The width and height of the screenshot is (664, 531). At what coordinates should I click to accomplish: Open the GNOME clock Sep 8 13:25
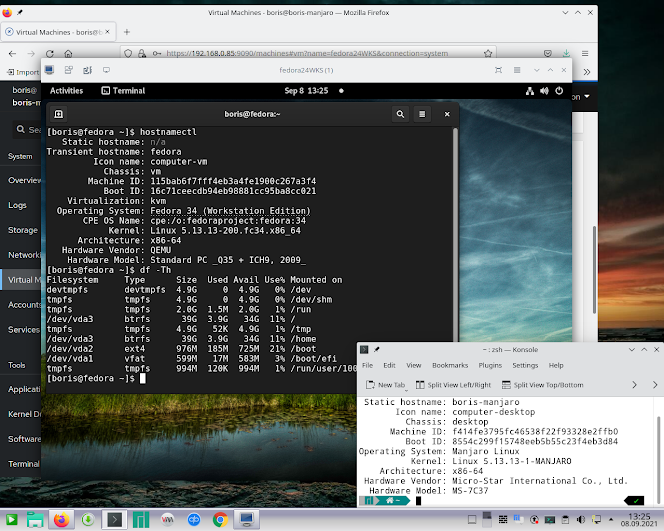click(x=306, y=91)
